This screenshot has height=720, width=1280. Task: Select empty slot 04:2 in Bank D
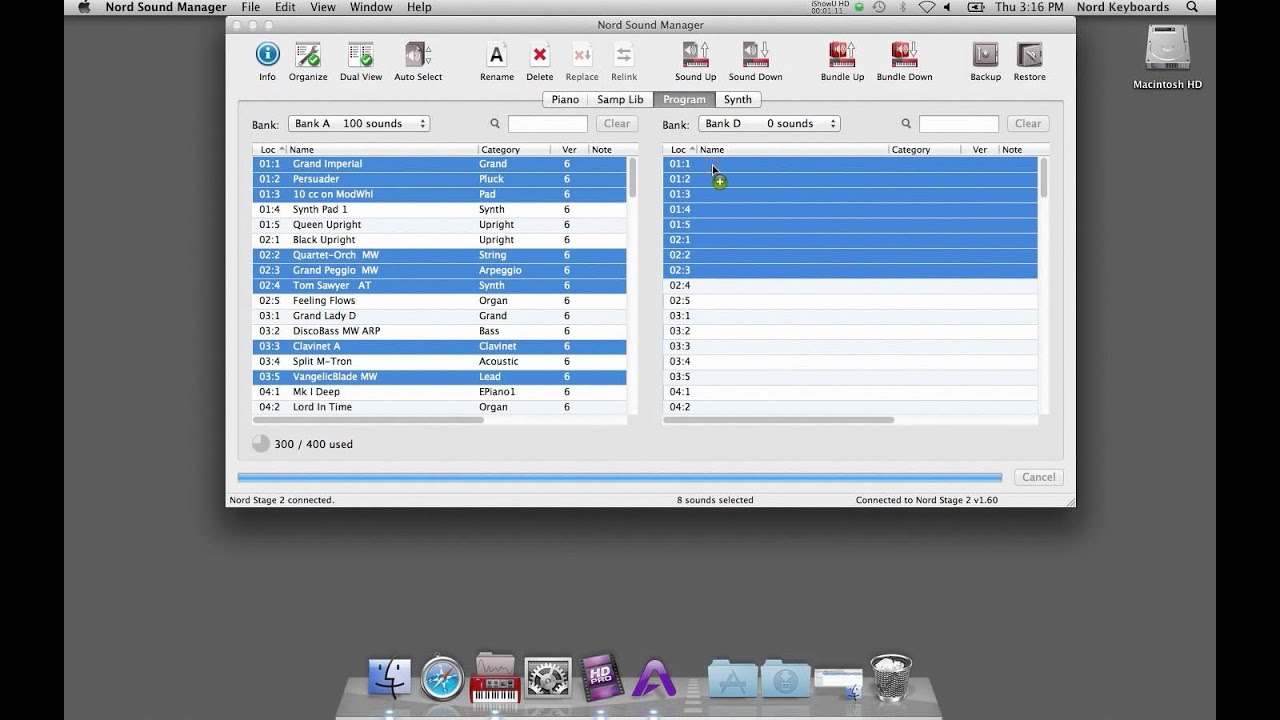[x=850, y=407]
